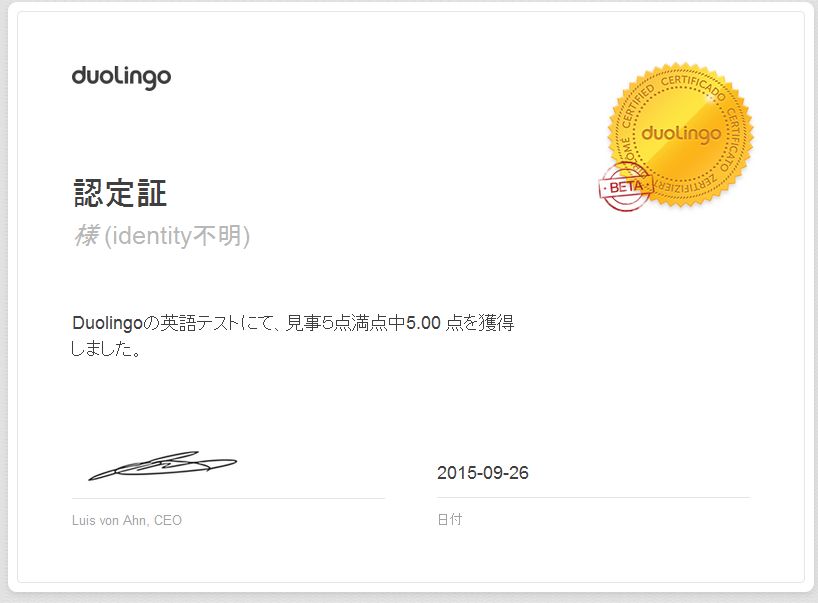Viewport: 818px width, 603px height.
Task: Select the 様 (identity不明) name text
Action: (x=162, y=236)
